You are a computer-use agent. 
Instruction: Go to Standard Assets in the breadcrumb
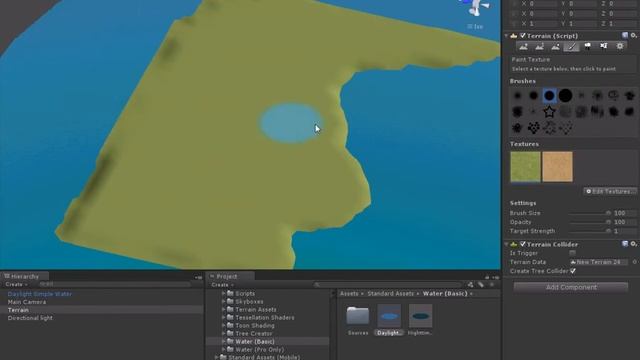pyautogui.click(x=390, y=293)
